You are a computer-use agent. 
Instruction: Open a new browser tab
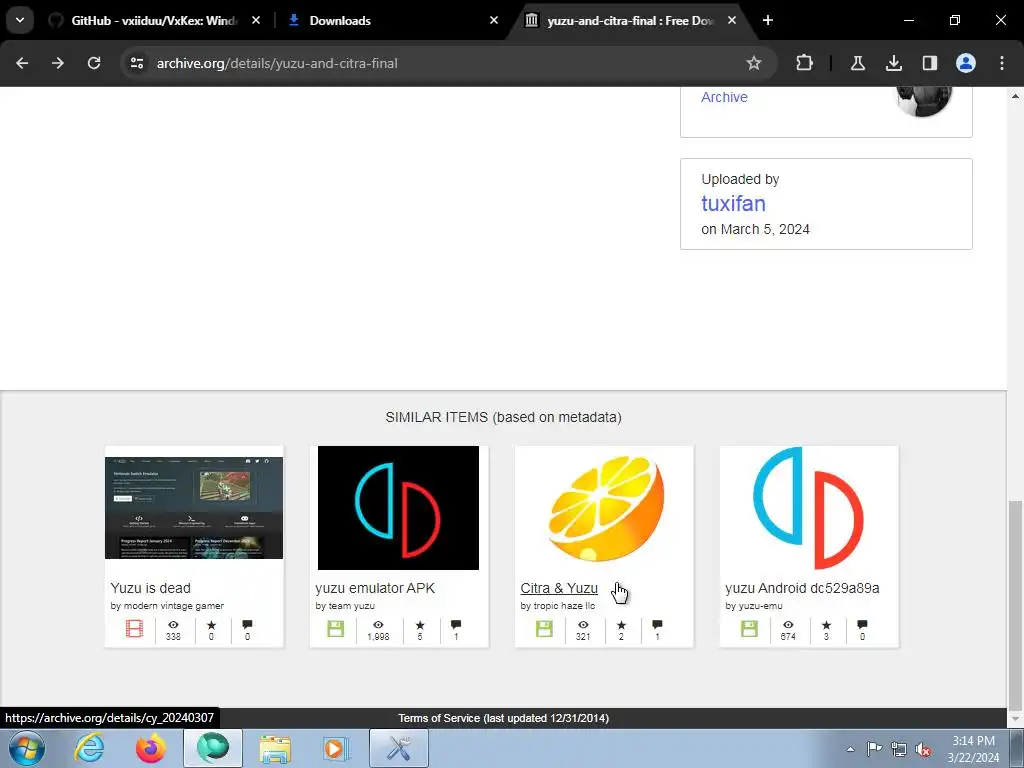pyautogui.click(x=768, y=21)
